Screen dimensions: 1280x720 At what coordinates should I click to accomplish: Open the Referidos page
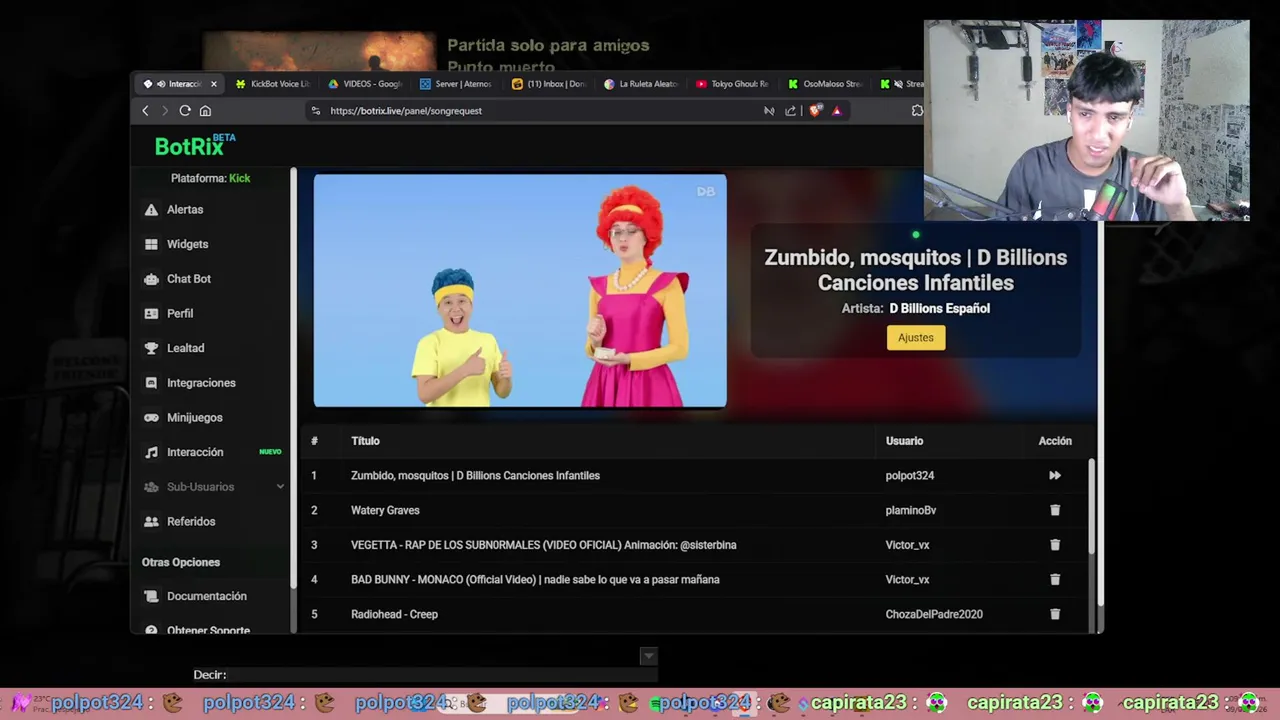point(191,521)
